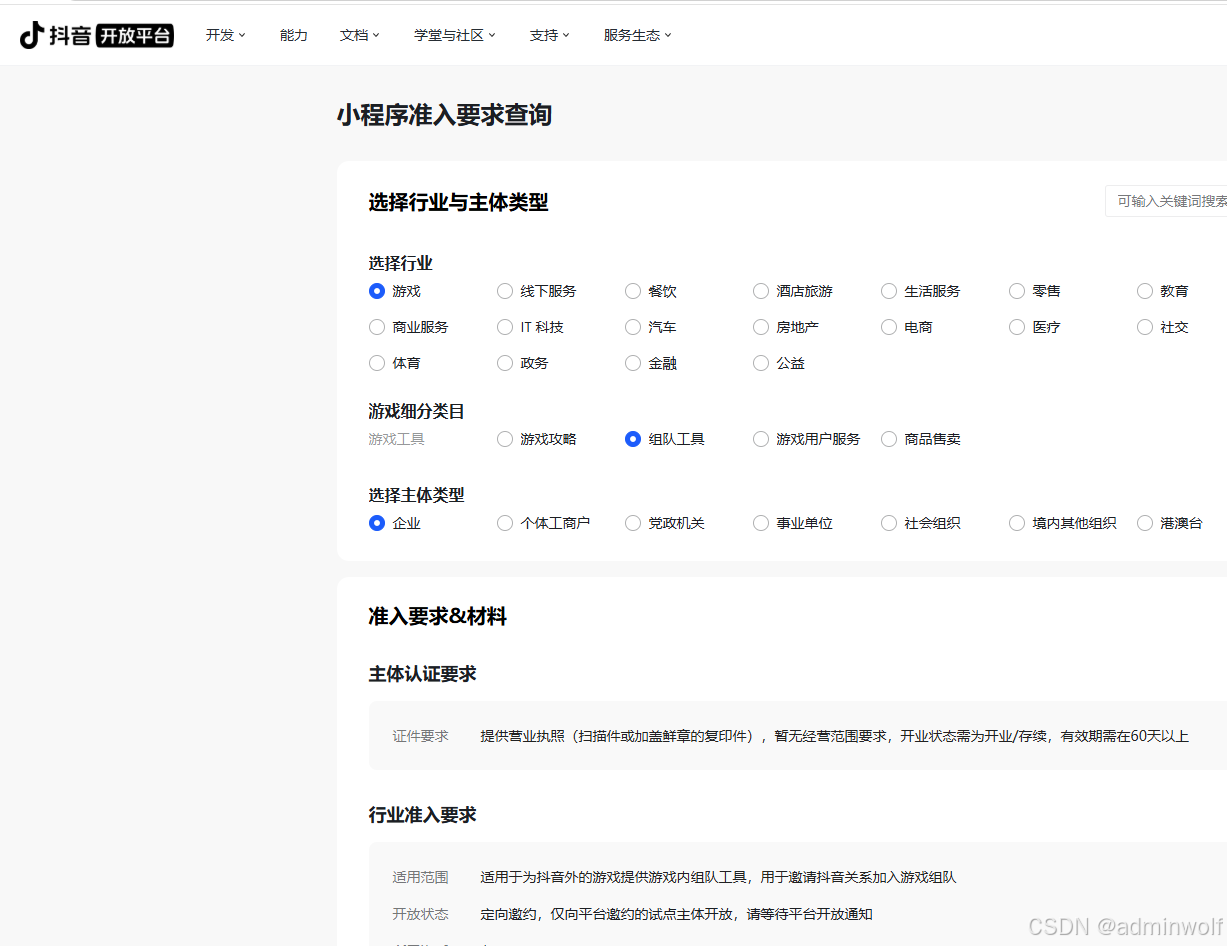
Task: Choose the 餐饮 industry radio button
Action: point(633,291)
